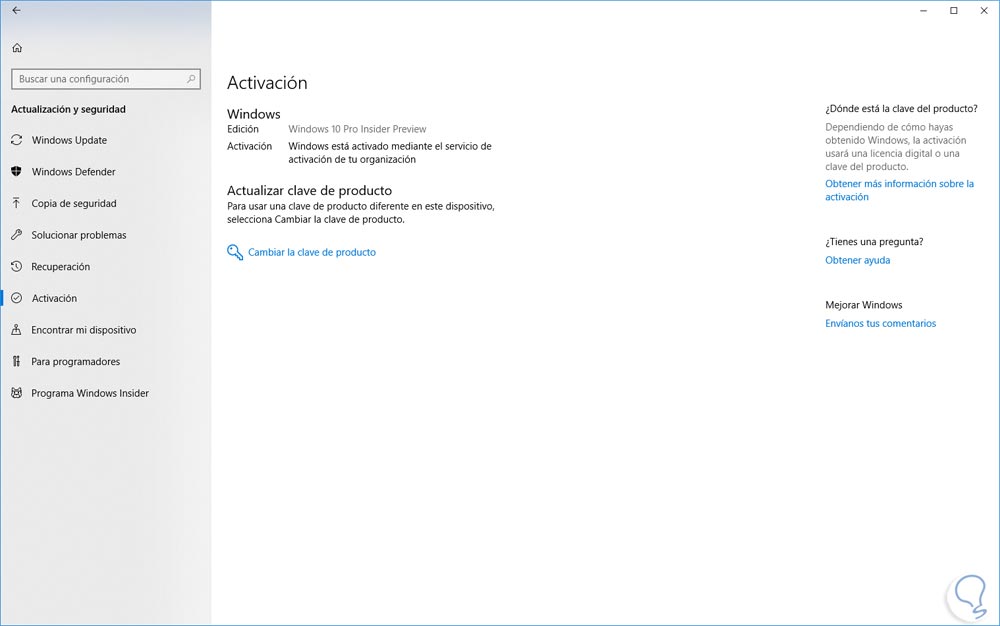Click the Windows Defender shield icon
The width and height of the screenshot is (1000, 626).
pyautogui.click(x=17, y=171)
